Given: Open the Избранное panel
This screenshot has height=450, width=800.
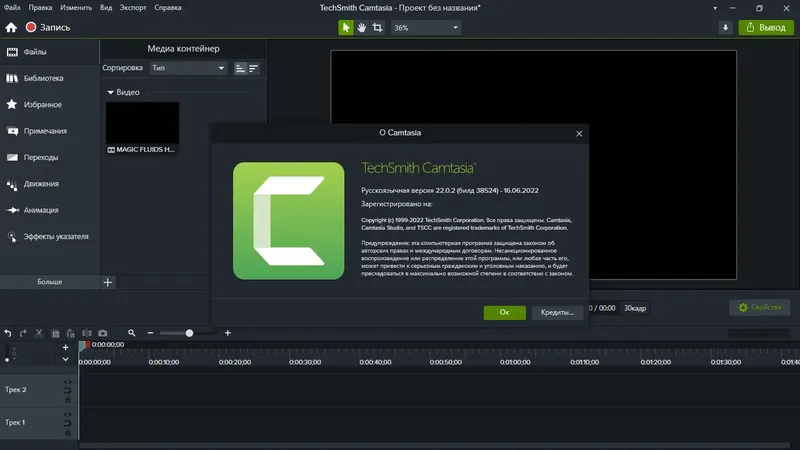Looking at the screenshot, I should click(49, 105).
